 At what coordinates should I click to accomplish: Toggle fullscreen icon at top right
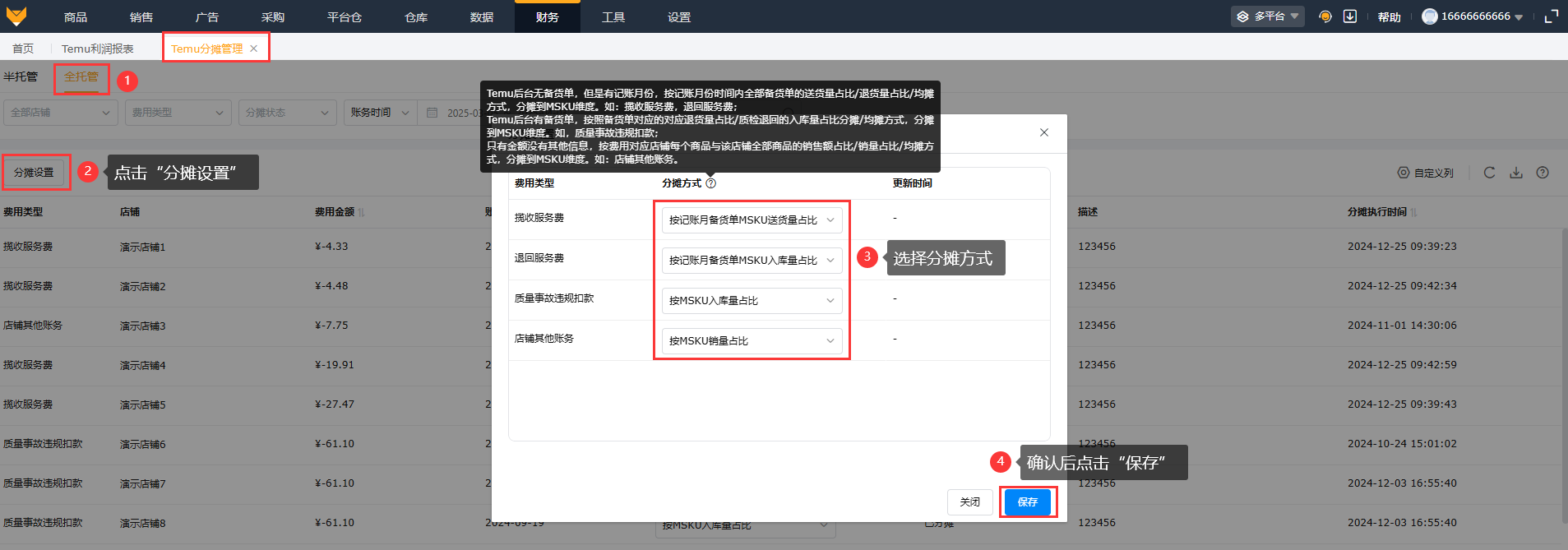(x=1551, y=16)
